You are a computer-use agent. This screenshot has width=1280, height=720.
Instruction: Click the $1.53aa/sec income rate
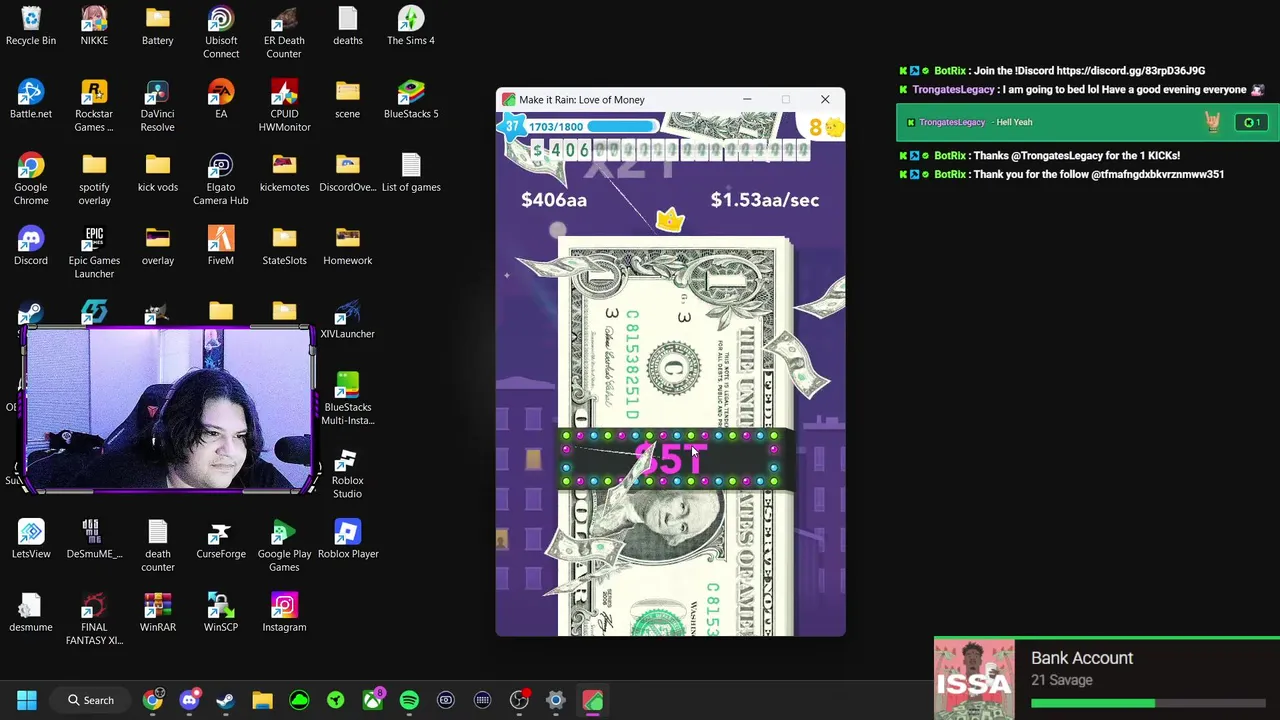point(765,200)
